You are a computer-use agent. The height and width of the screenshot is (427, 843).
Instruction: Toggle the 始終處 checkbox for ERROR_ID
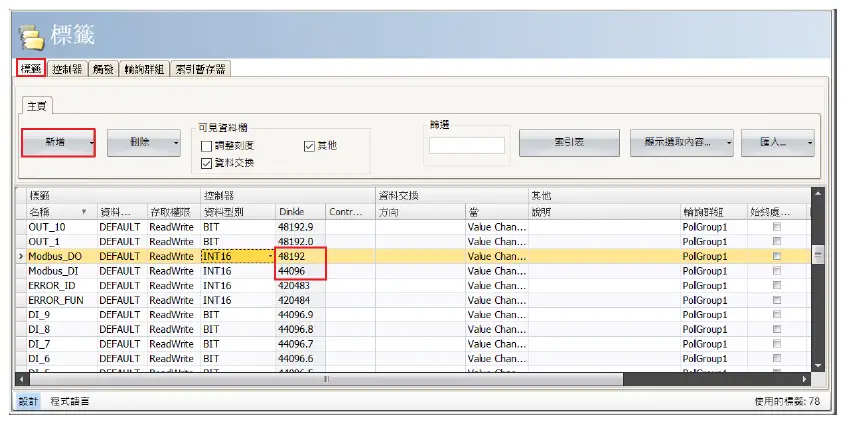tap(777, 286)
